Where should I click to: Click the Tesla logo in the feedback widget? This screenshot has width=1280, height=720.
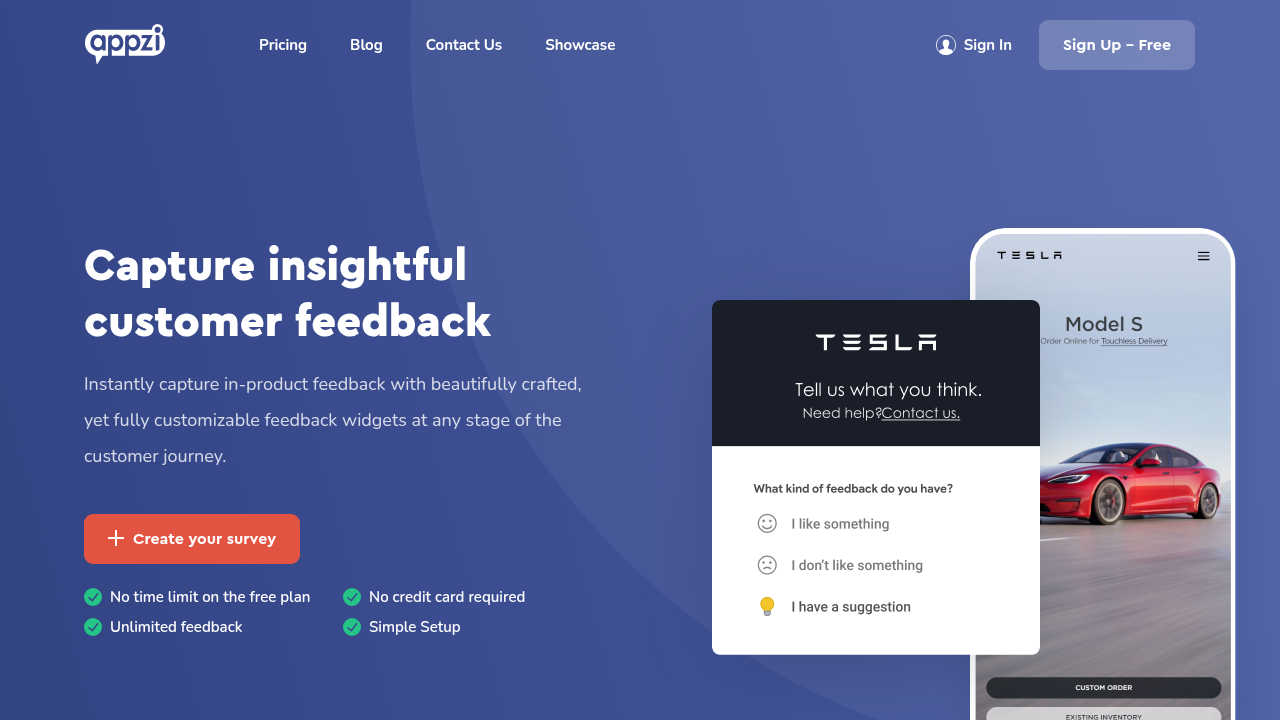tap(876, 342)
